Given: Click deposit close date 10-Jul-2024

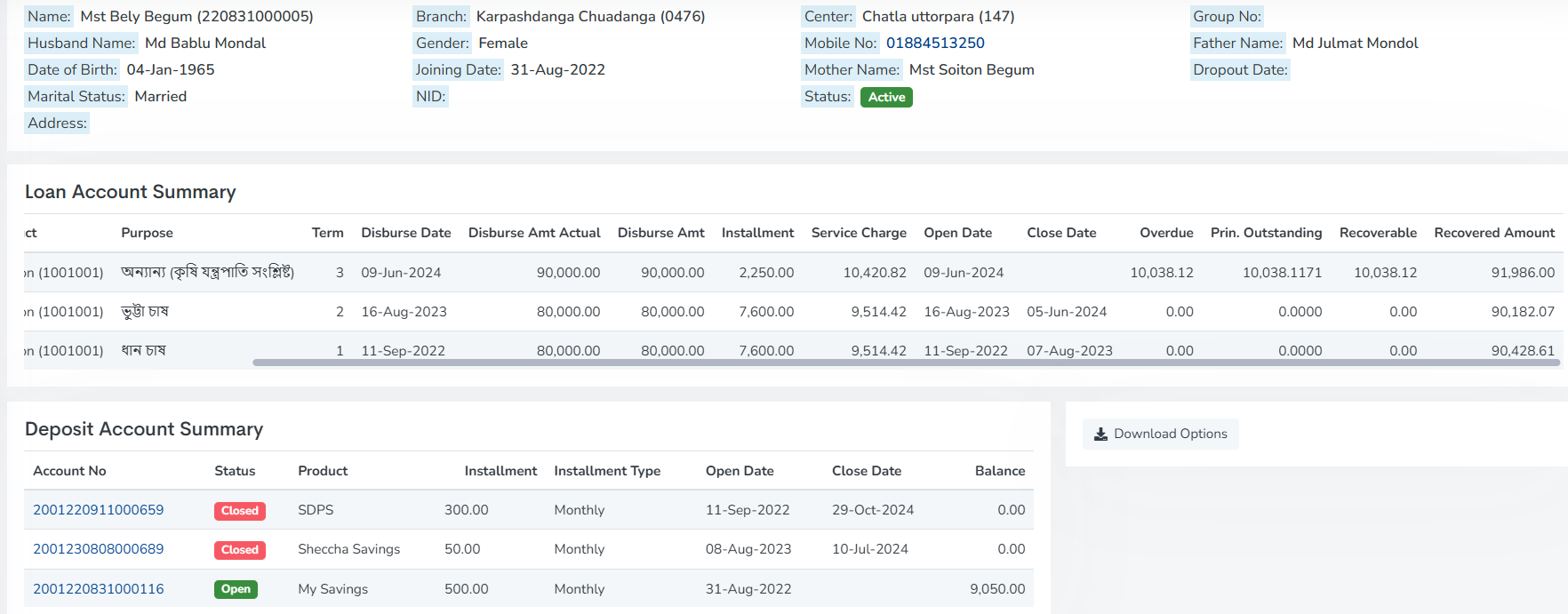Looking at the screenshot, I should (x=870, y=549).
